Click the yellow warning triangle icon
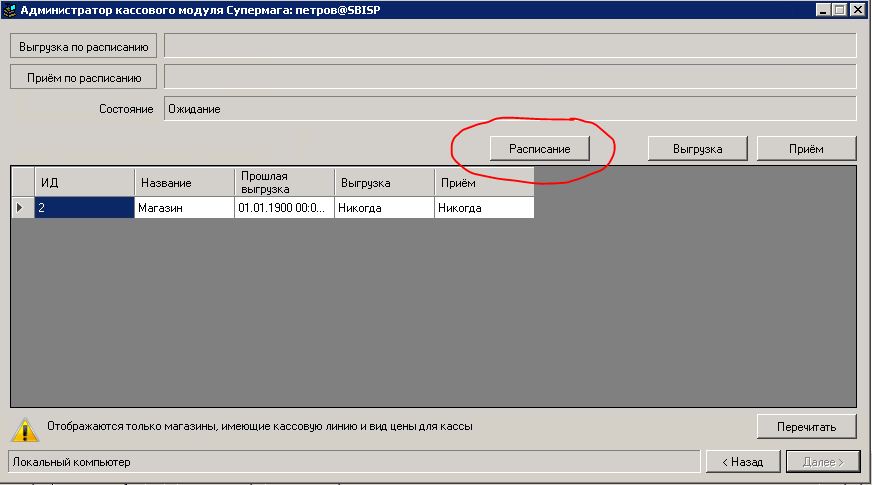 pyautogui.click(x=25, y=427)
